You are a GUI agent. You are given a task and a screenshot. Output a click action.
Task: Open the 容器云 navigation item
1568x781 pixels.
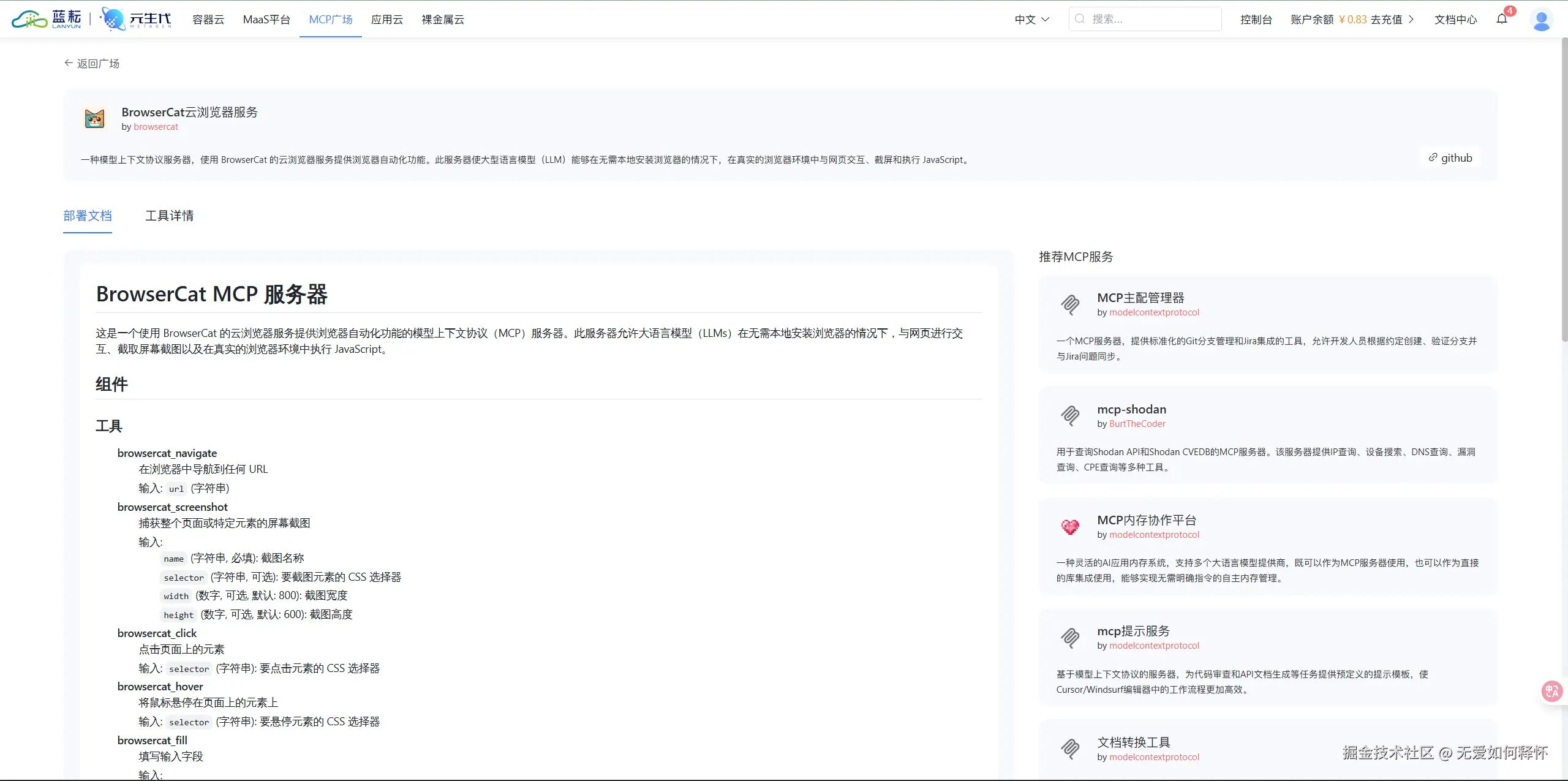(x=208, y=20)
